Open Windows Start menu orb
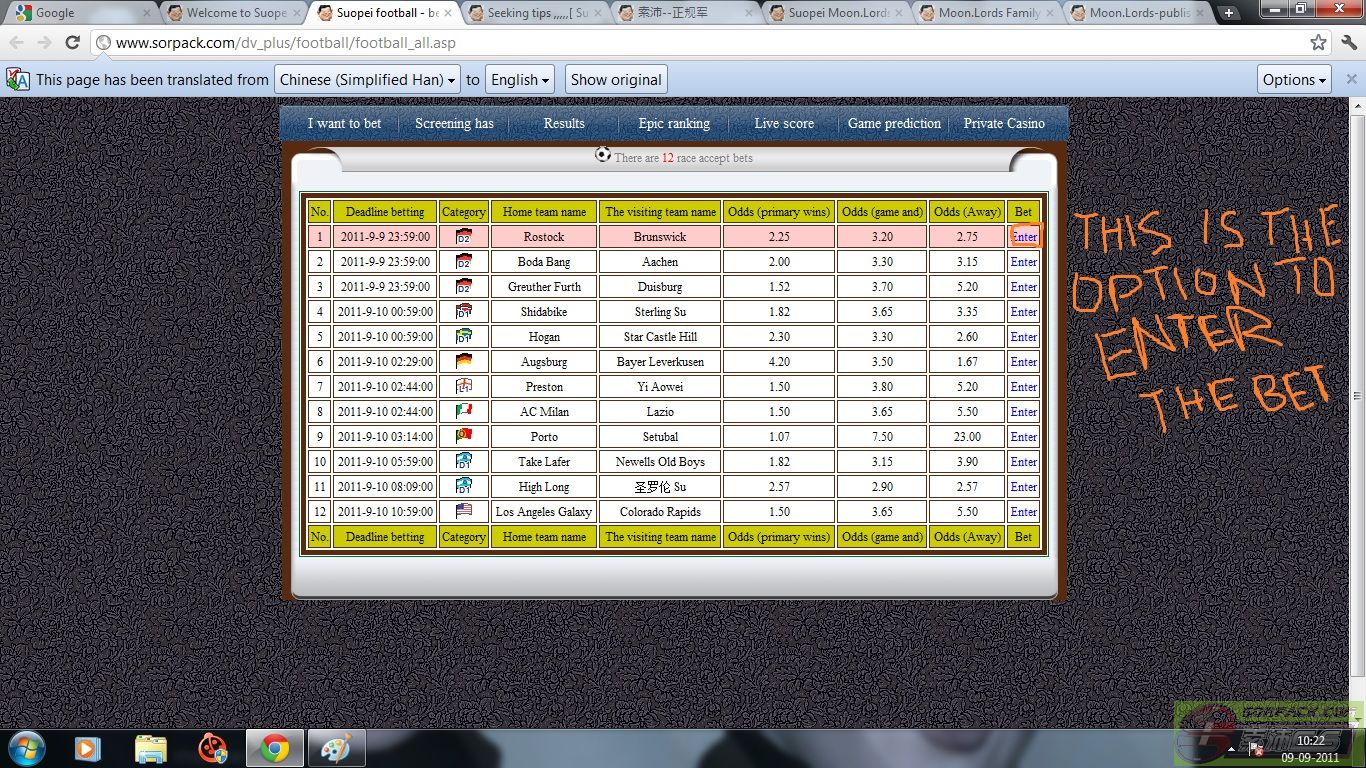This screenshot has height=768, width=1366. point(27,748)
